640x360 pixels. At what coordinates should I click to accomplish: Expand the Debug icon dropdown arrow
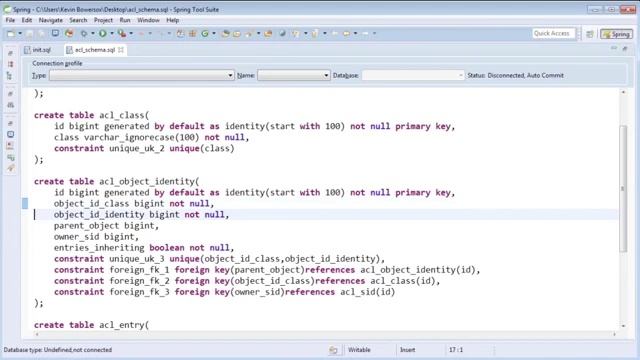(93, 33)
